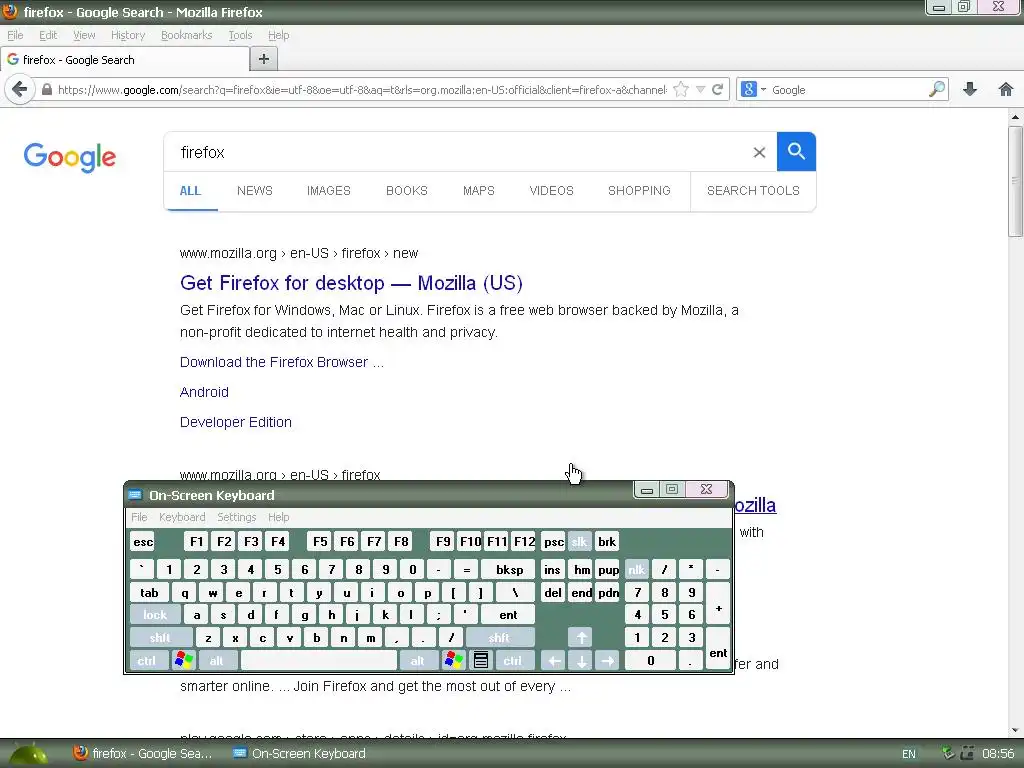This screenshot has height=768, width=1024.
Task: Click the context menu key on On-Screen Keyboard
Action: [481, 660]
